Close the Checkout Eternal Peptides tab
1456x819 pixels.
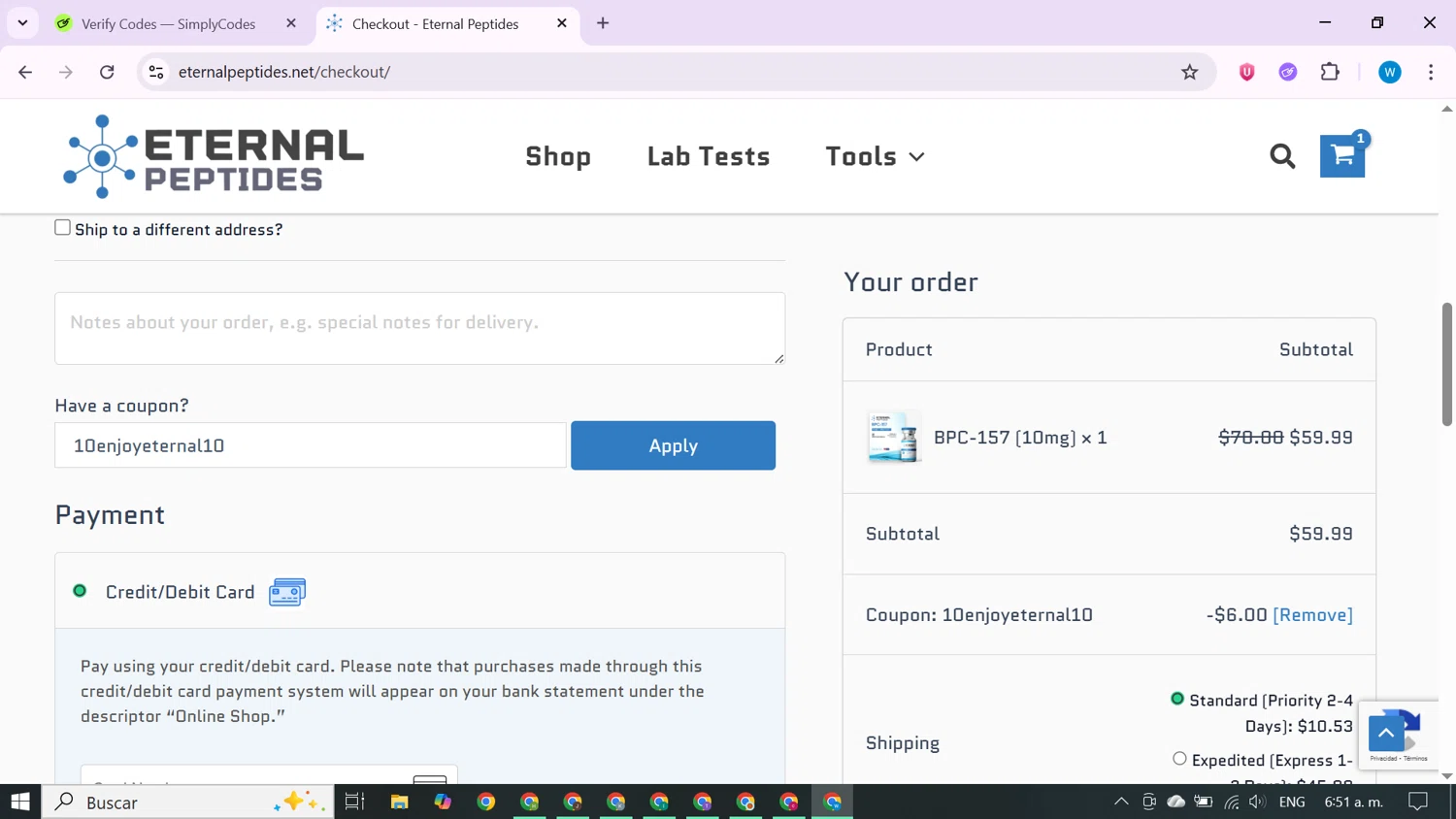(x=562, y=23)
